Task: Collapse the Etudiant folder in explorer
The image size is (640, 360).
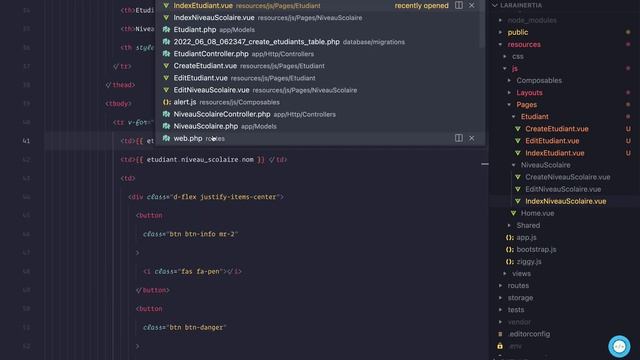Action: pos(514,117)
